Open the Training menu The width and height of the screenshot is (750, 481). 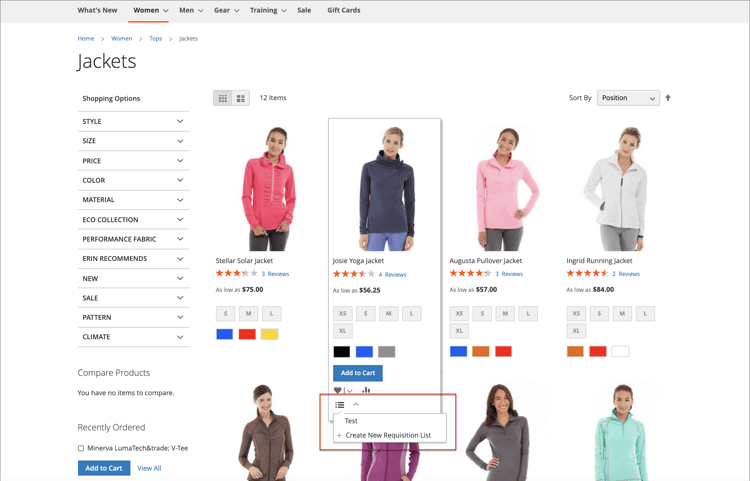click(268, 10)
